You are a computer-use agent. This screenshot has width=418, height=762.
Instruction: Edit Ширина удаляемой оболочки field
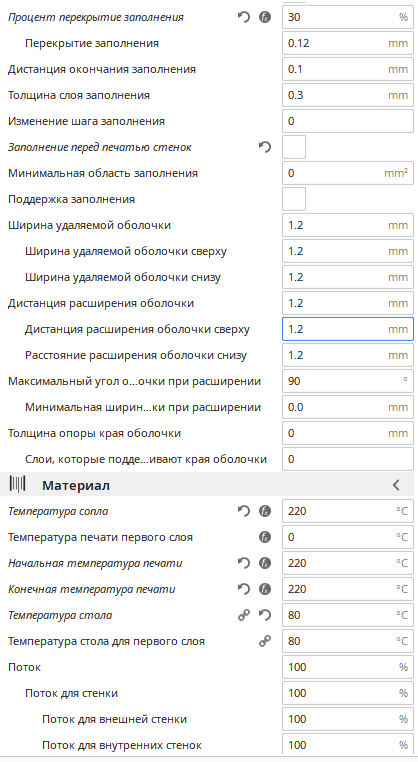(348, 225)
